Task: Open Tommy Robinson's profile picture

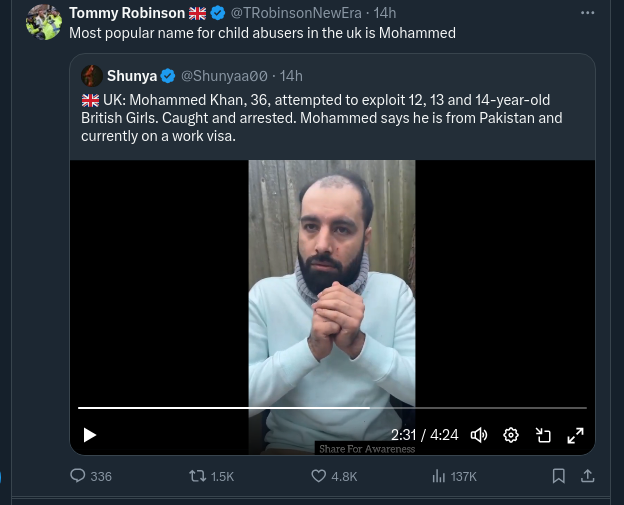Action: (x=43, y=21)
